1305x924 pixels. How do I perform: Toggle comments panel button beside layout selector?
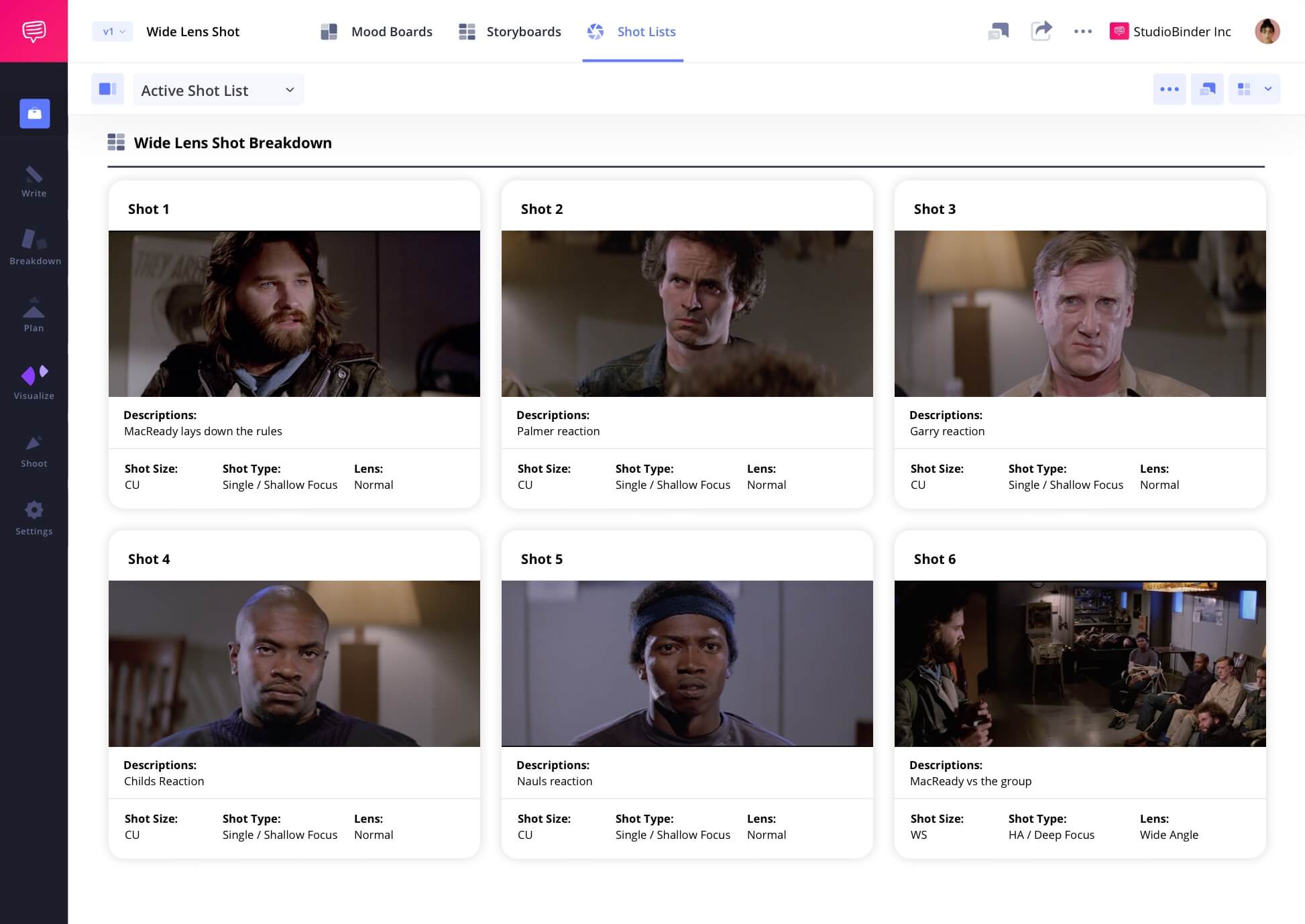[1207, 89]
